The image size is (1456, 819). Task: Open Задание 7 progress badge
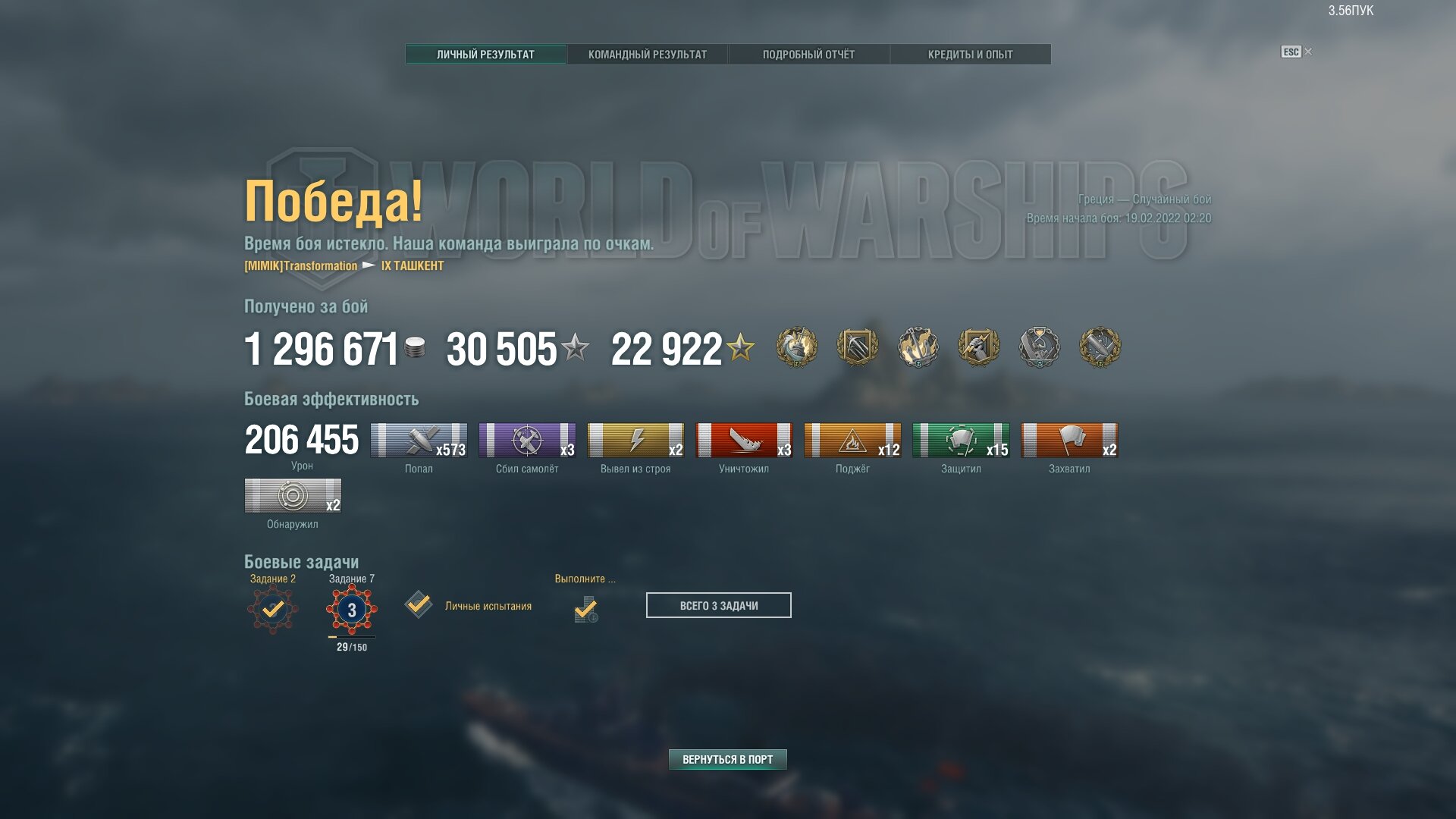351,609
